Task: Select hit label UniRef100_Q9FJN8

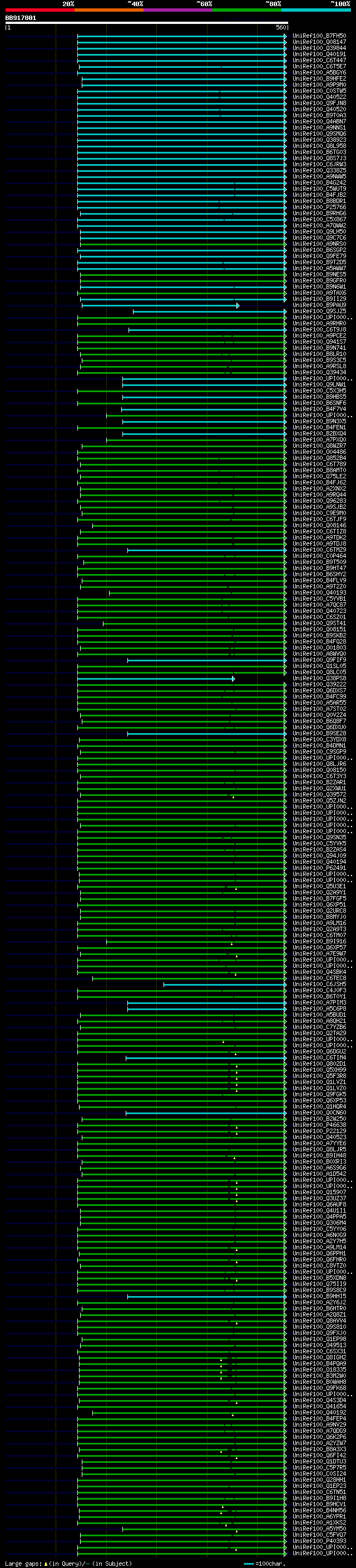Action: [x=319, y=103]
